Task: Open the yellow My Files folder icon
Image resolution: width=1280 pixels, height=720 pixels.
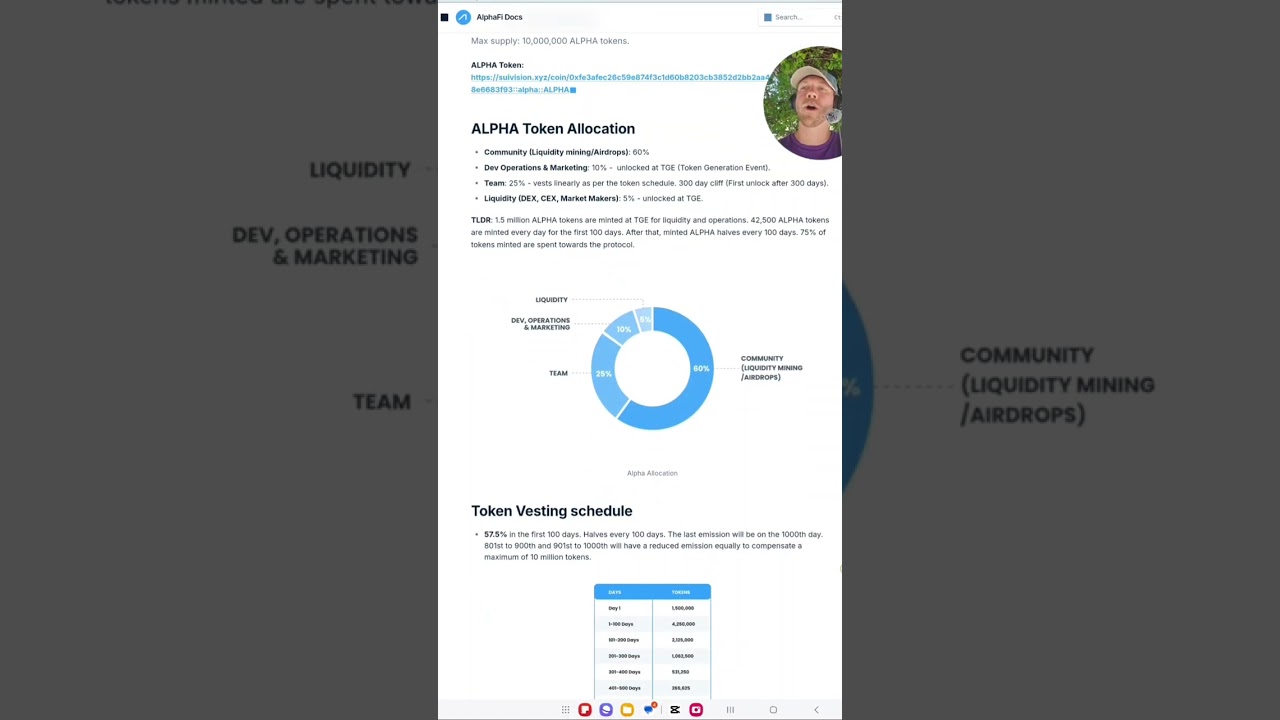Action: pyautogui.click(x=627, y=710)
